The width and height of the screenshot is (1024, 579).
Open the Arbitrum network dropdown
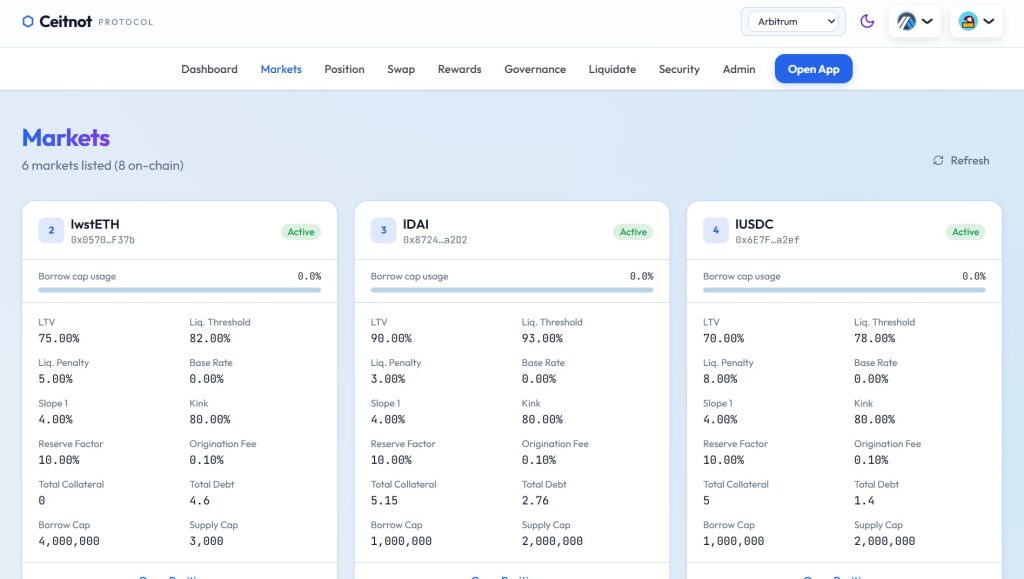coord(793,22)
